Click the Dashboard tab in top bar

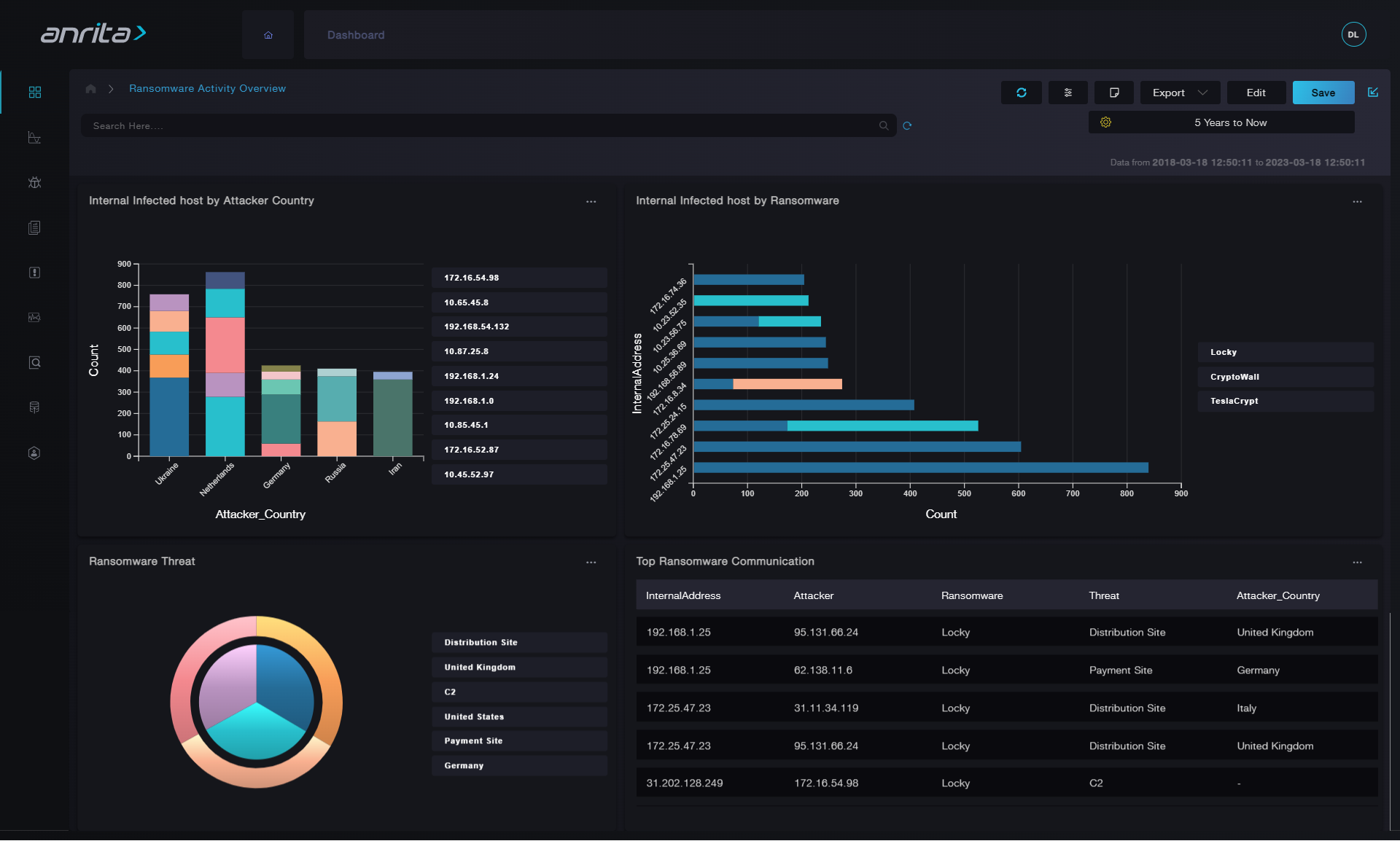pyautogui.click(x=356, y=35)
